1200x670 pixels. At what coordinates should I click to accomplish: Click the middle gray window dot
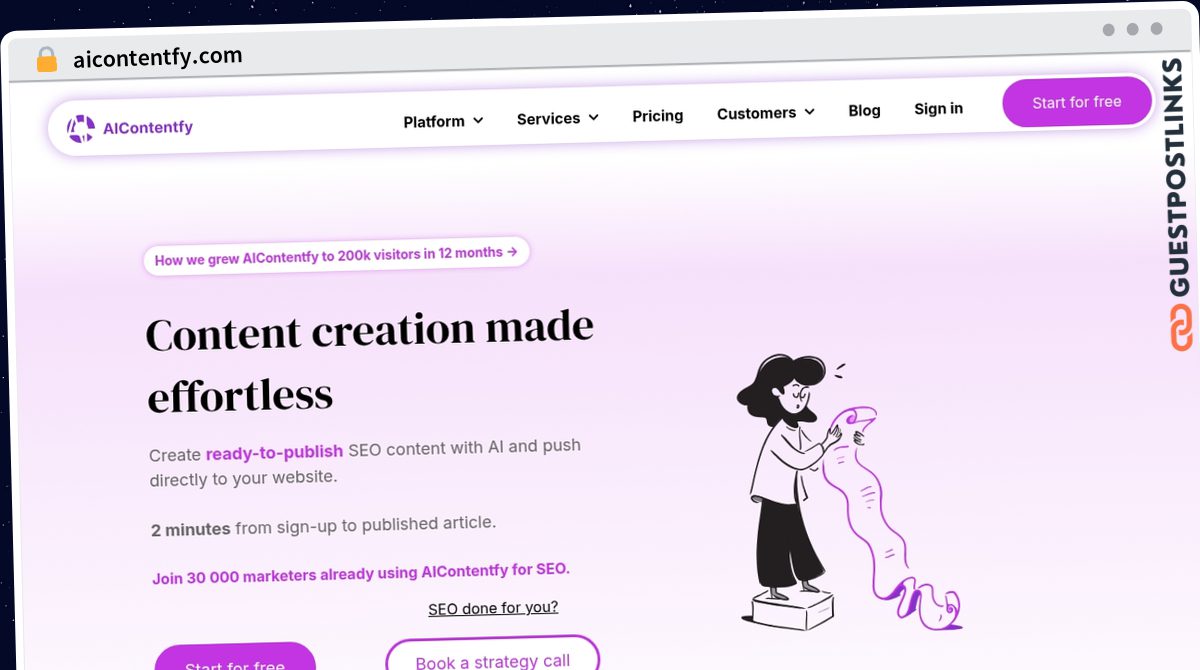(1132, 30)
